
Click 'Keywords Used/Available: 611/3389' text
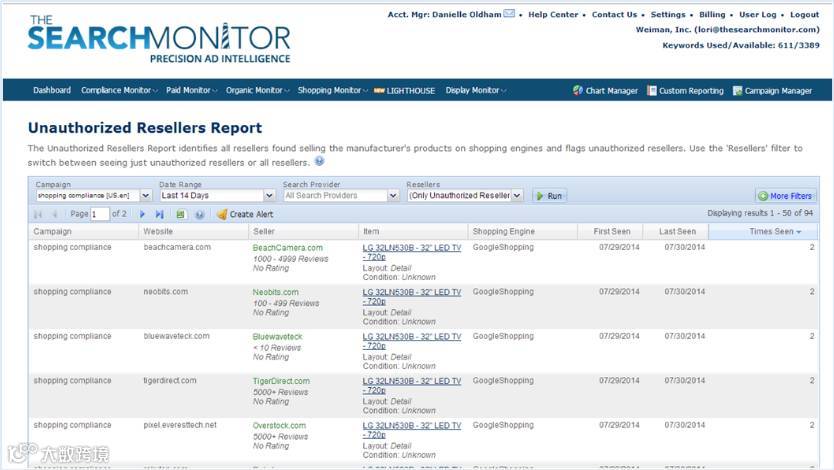(741, 45)
